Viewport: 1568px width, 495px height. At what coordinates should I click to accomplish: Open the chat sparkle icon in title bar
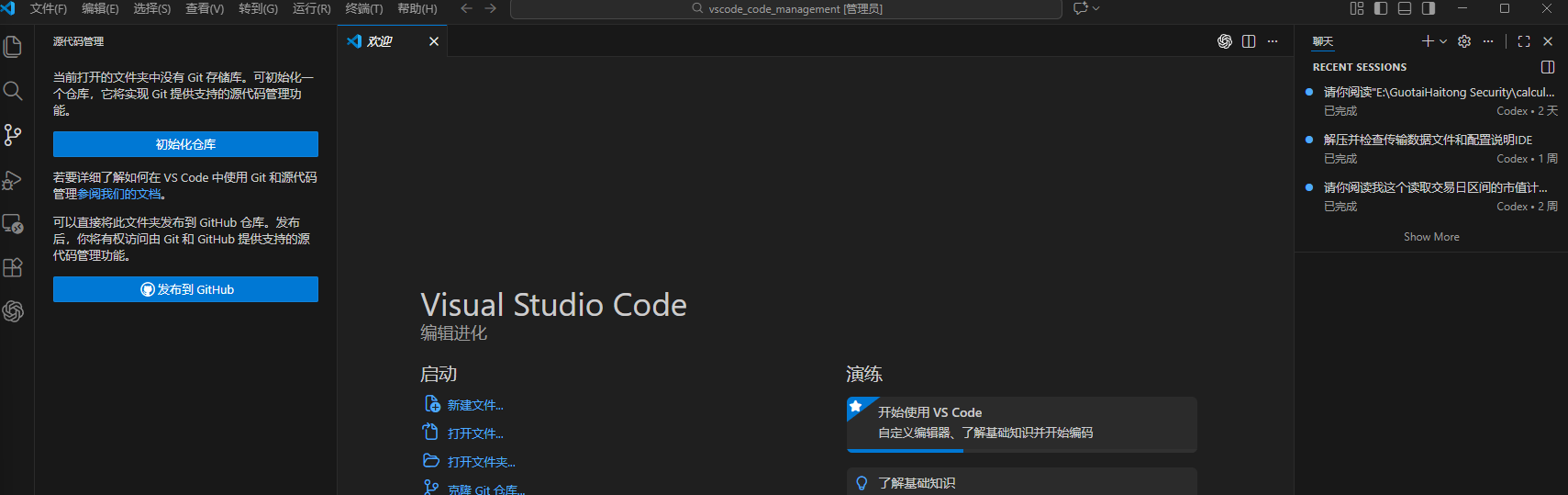(x=1081, y=8)
